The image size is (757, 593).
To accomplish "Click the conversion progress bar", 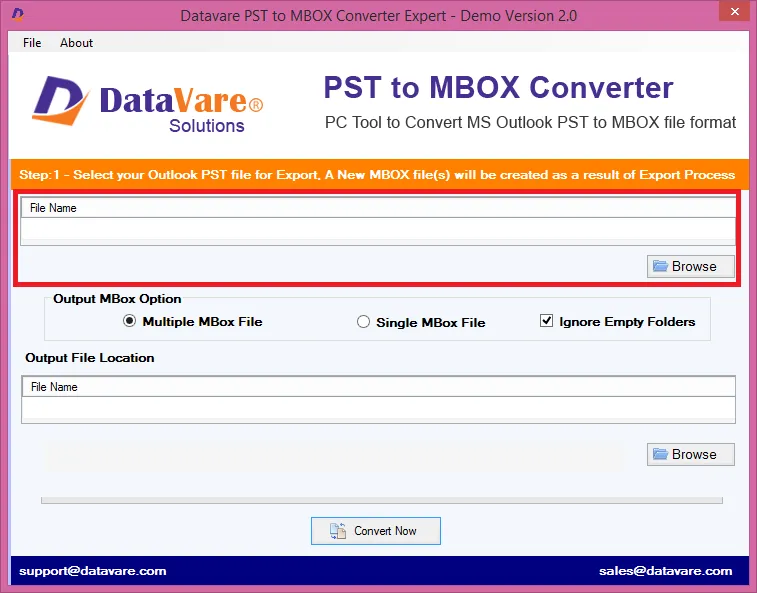I will (x=382, y=500).
